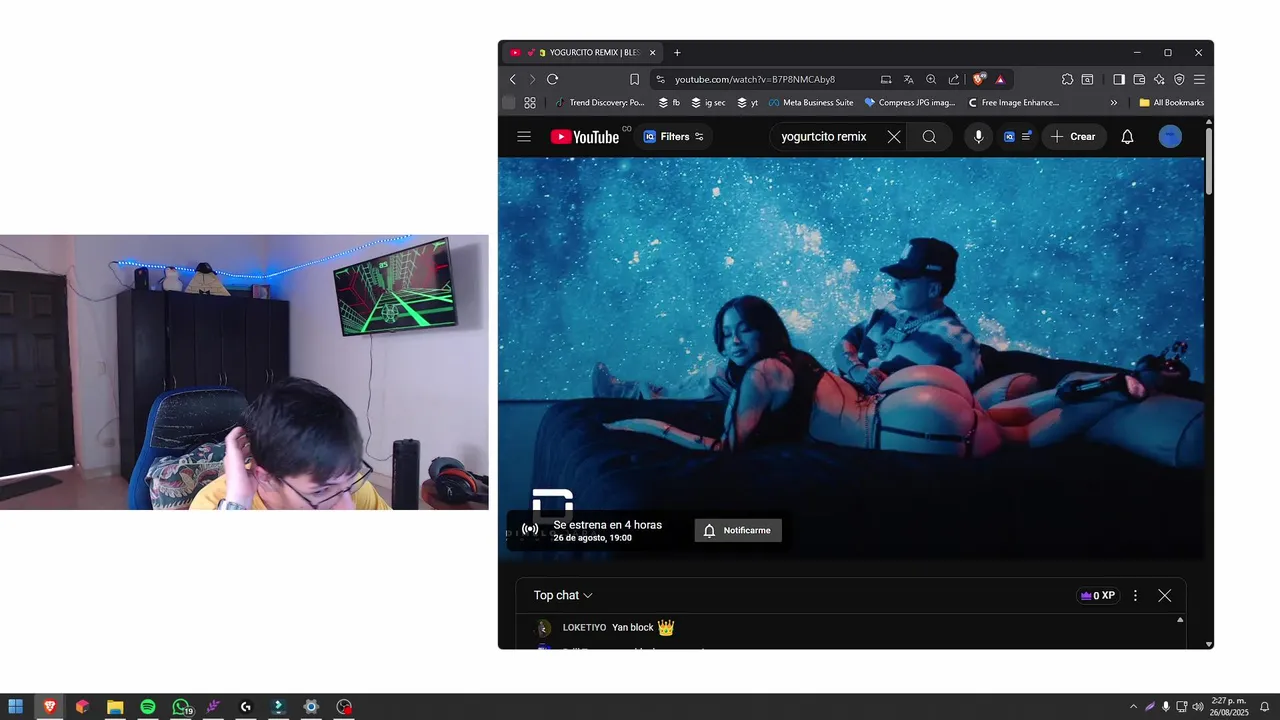This screenshot has width=1280, height=720.
Task: Click the 0 XP crown badge
Action: (x=1097, y=596)
